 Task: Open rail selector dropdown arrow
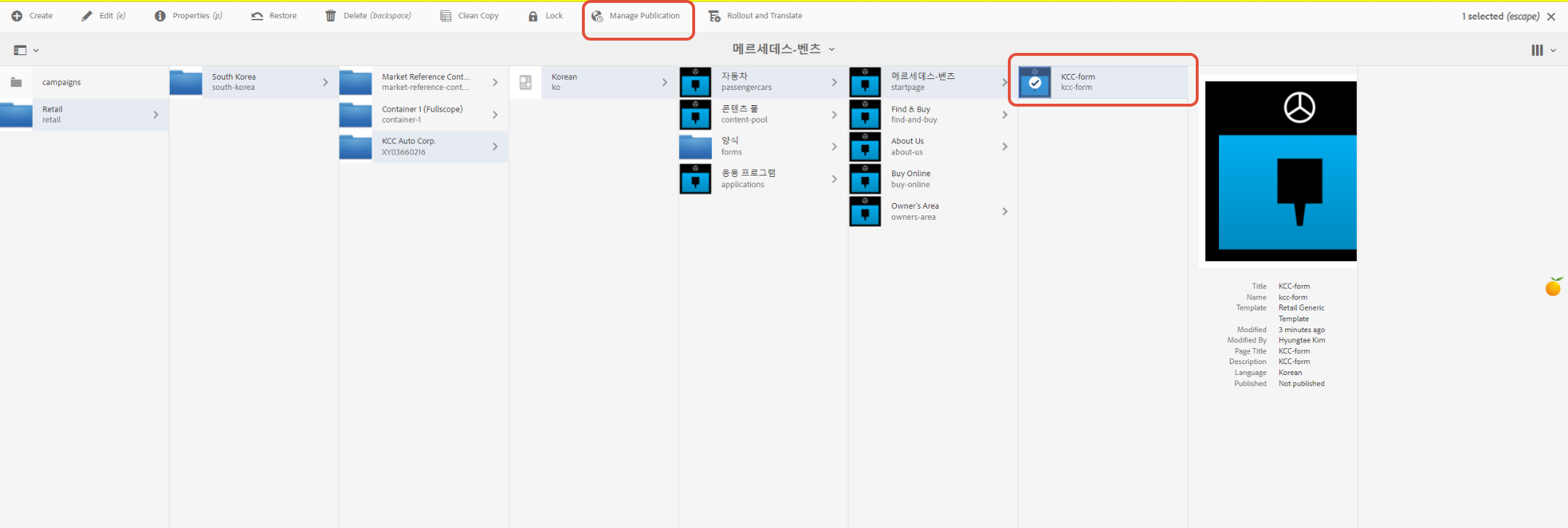pos(36,51)
